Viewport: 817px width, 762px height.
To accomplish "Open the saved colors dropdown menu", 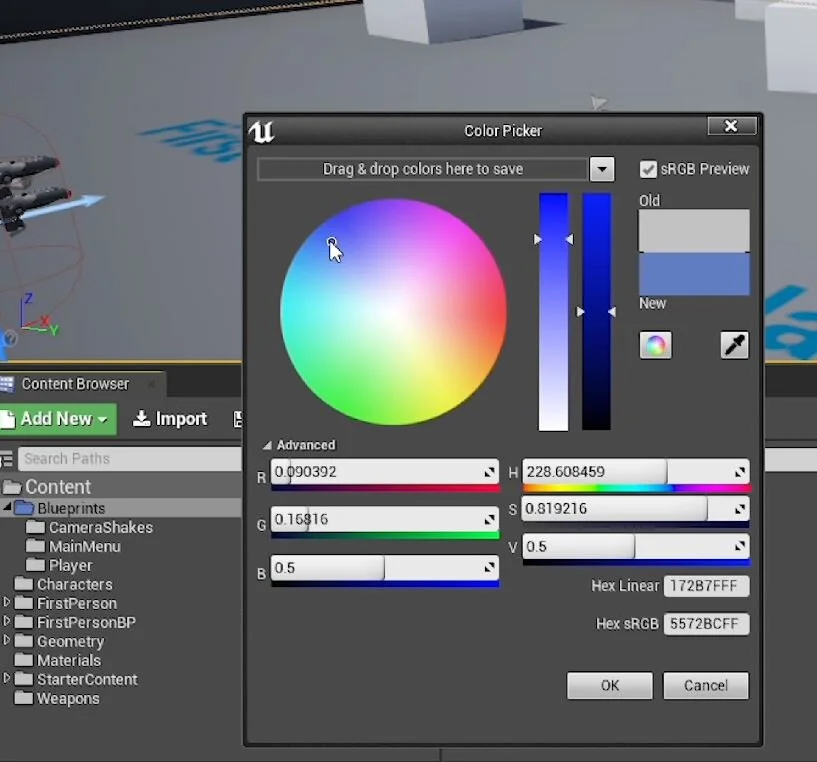I will tap(603, 169).
